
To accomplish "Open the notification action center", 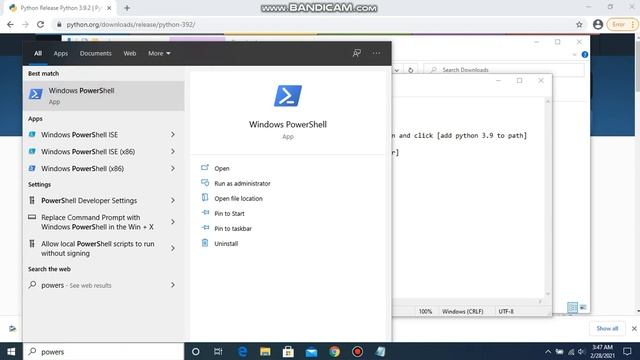I will click(627, 351).
